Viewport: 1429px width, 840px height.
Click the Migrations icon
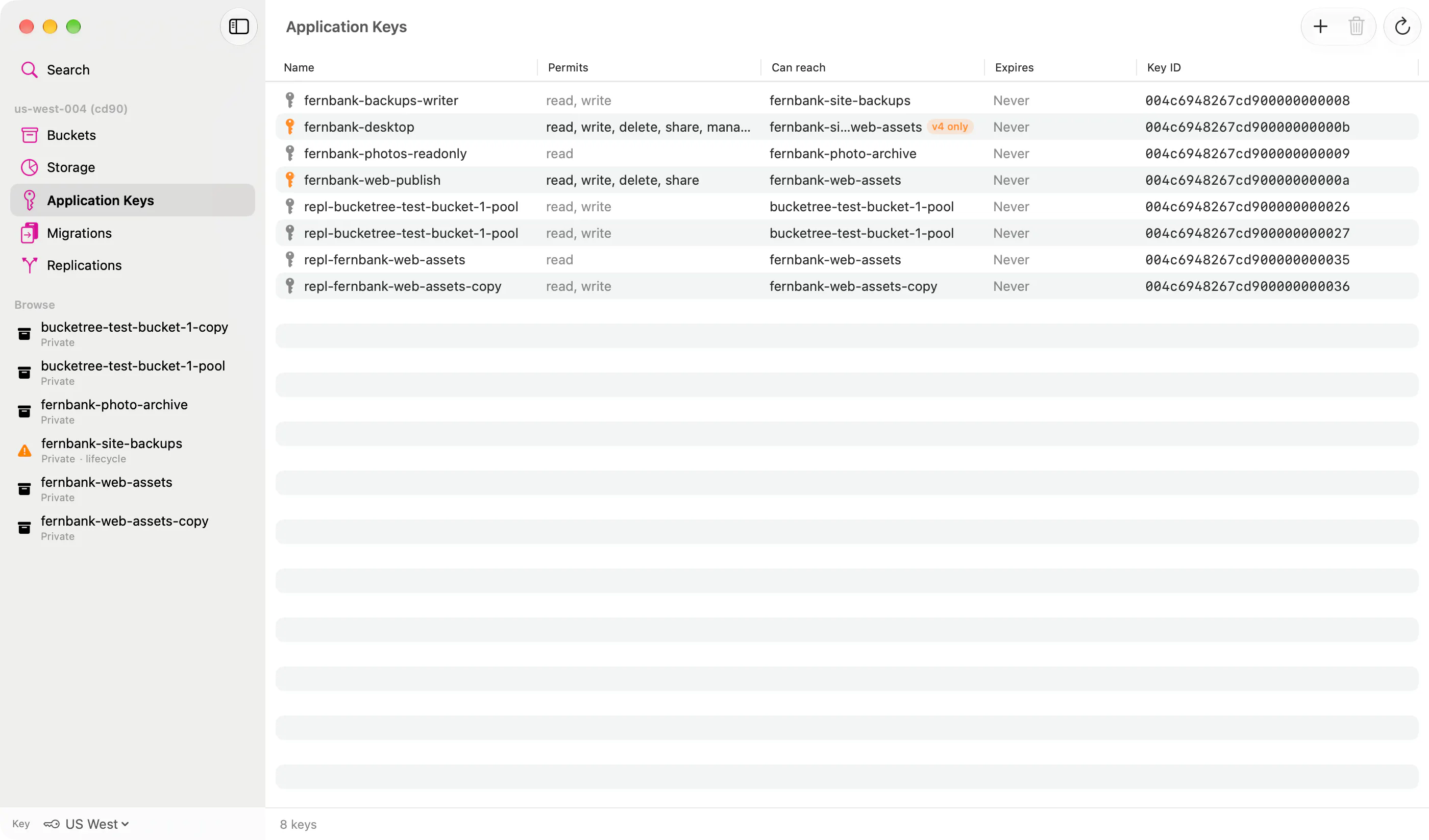(30, 233)
